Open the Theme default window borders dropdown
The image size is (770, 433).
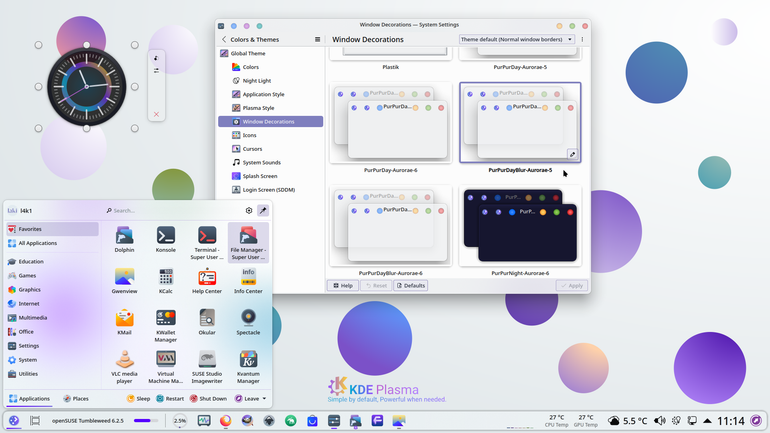[x=517, y=39]
